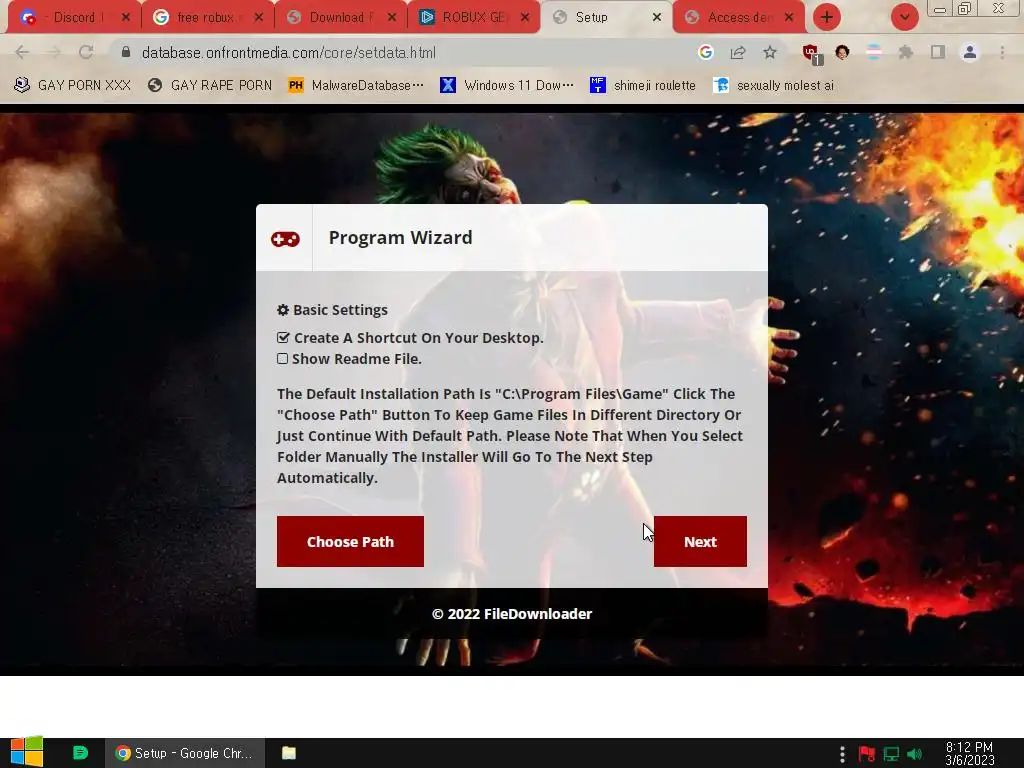This screenshot has width=1024, height=768.
Task: Bookmark this page with star icon
Action: pos(770,52)
